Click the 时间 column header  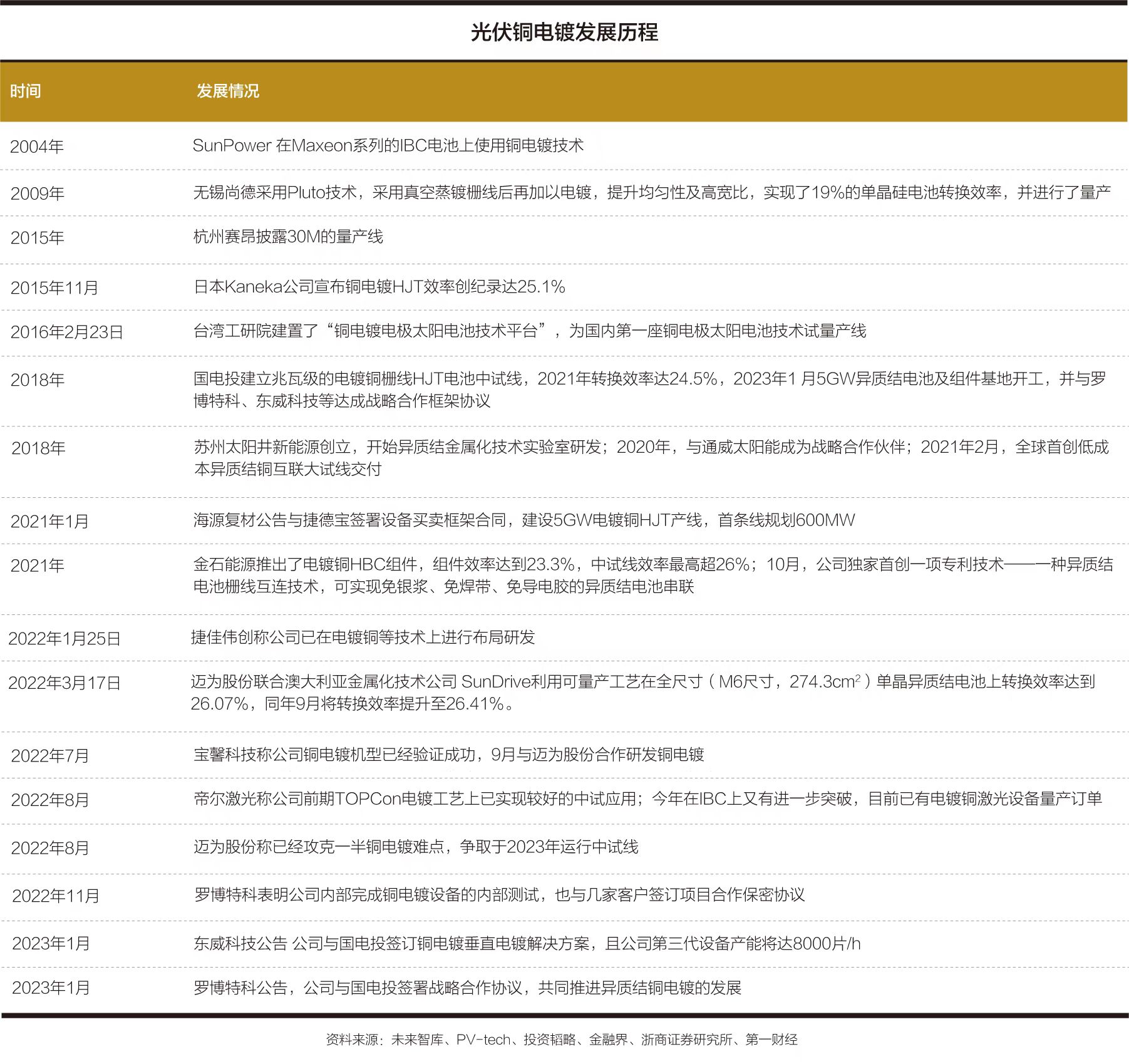point(26,91)
